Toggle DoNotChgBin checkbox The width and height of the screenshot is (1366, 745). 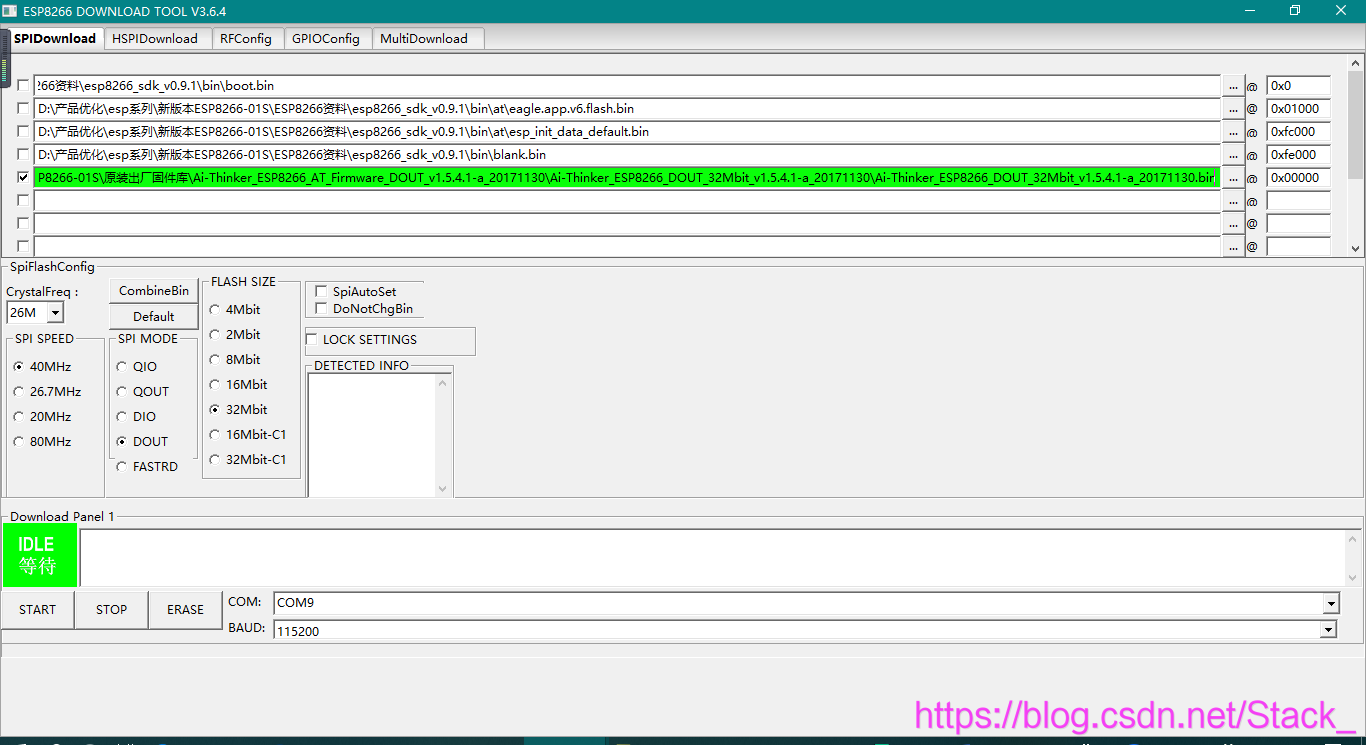pos(321,309)
